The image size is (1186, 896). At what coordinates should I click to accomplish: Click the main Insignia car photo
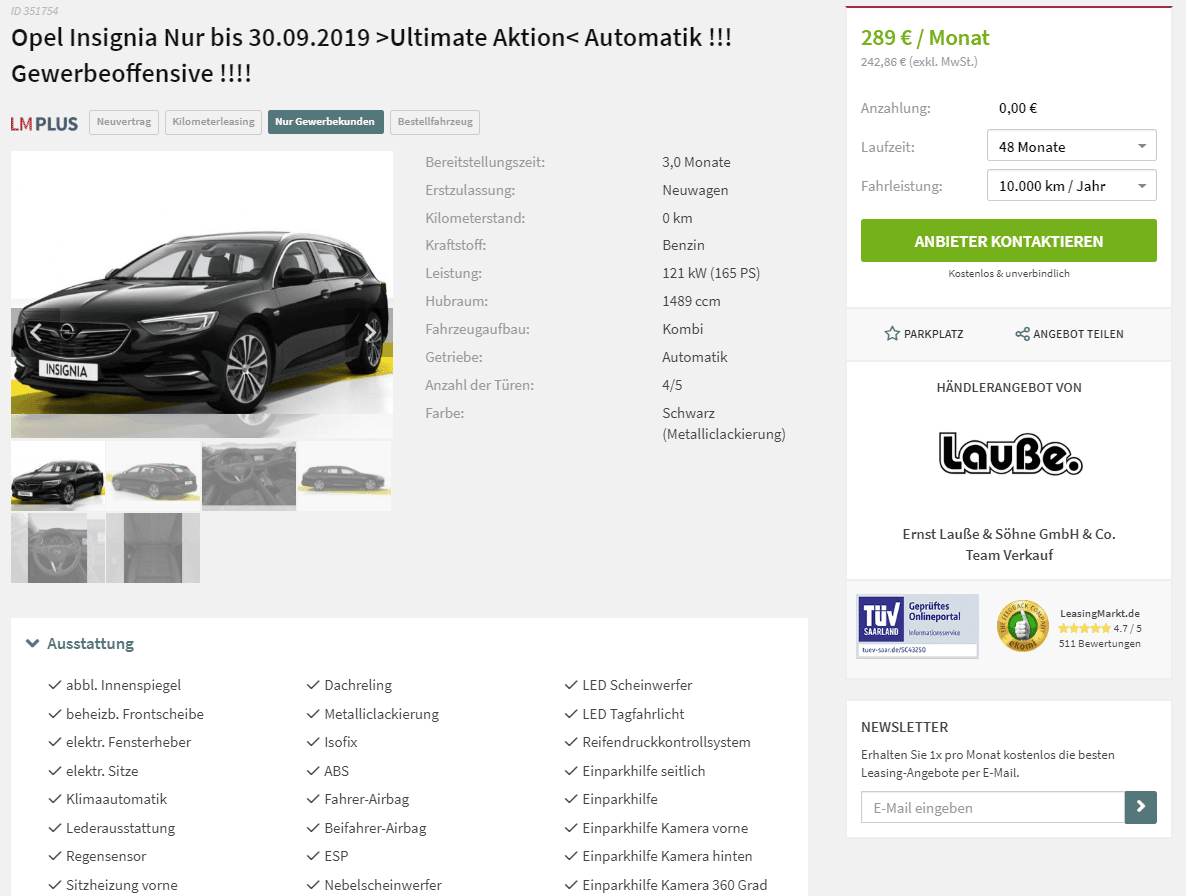click(x=202, y=294)
